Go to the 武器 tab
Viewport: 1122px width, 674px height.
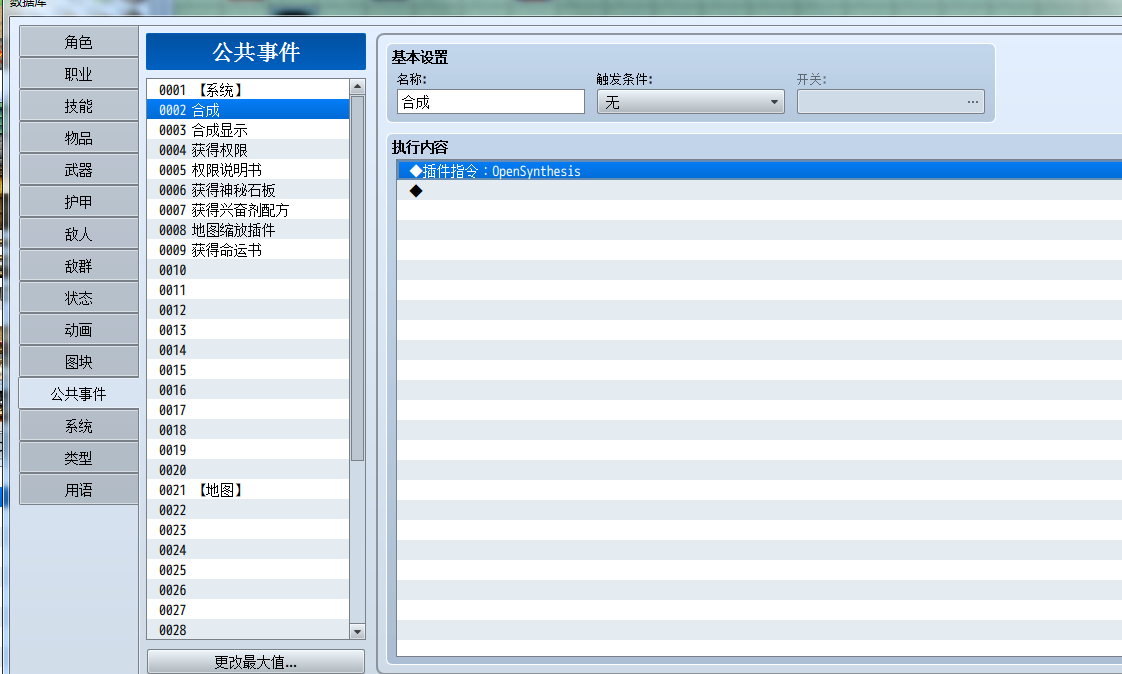point(79,170)
